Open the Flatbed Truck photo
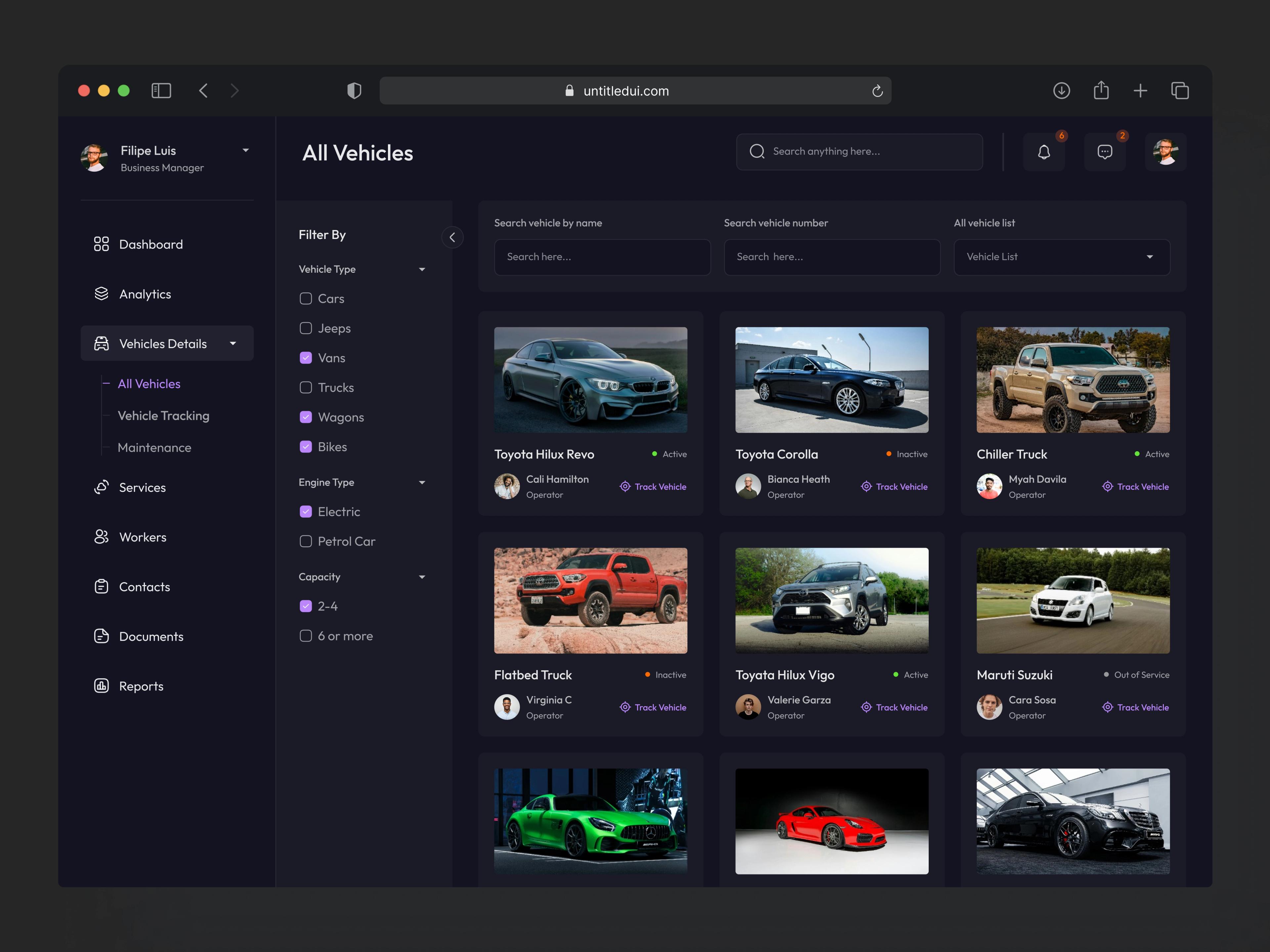This screenshot has width=1270, height=952. 591,600
